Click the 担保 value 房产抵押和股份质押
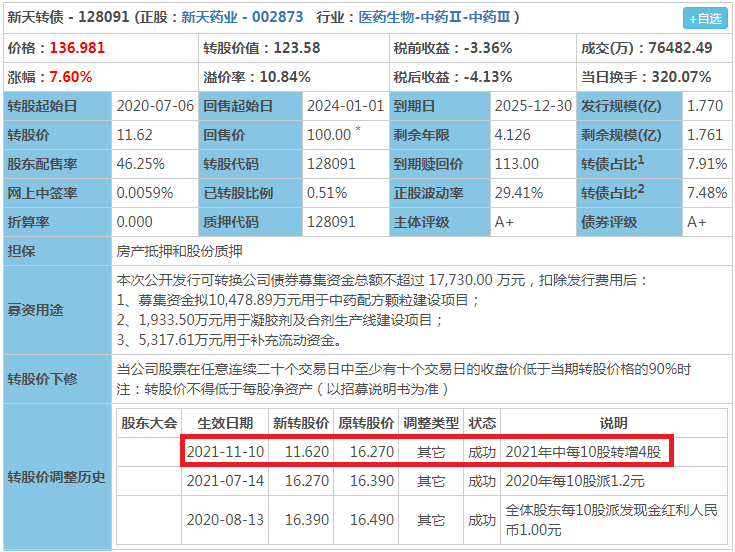The height and width of the screenshot is (552, 735). 180,251
